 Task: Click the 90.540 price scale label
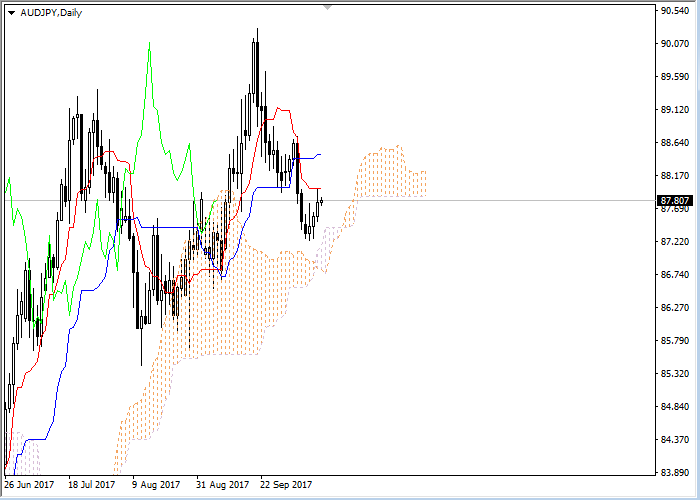click(x=675, y=11)
